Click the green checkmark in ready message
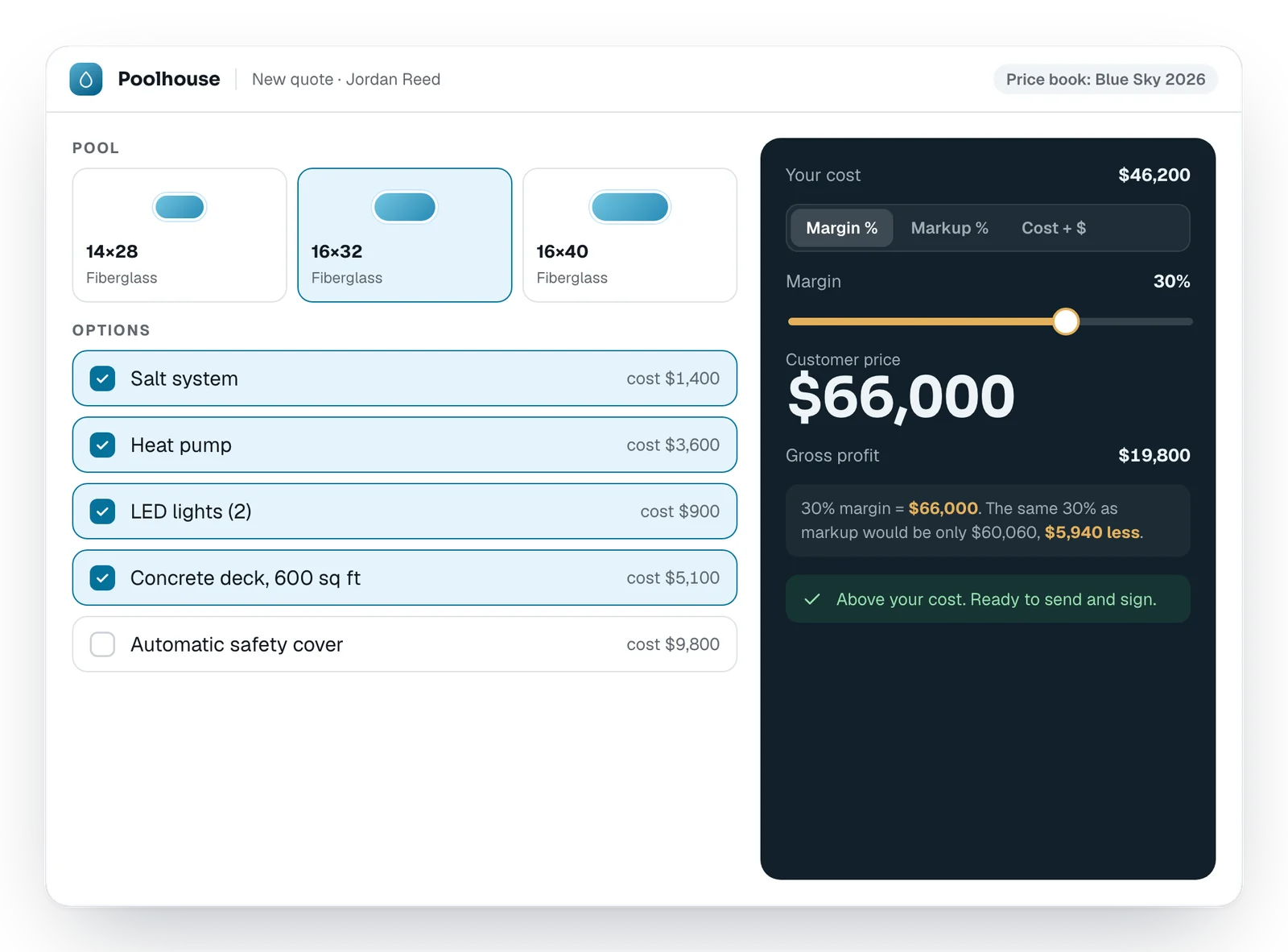The width and height of the screenshot is (1288, 952). pyautogui.click(x=812, y=599)
